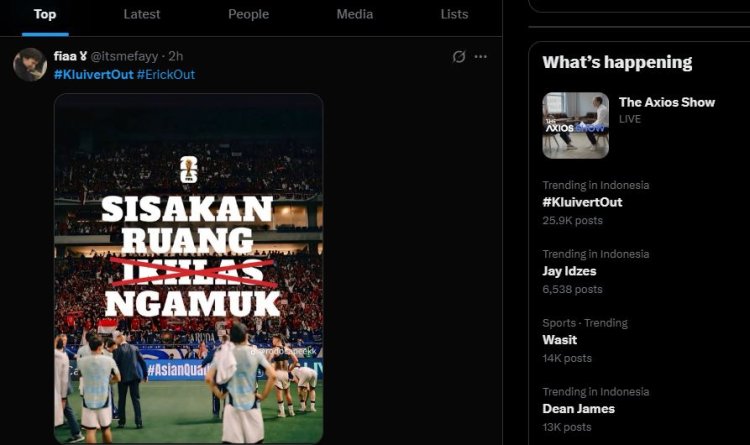The width and height of the screenshot is (750, 445).
Task: View the Wasit sports trending topic
Action: point(559,340)
